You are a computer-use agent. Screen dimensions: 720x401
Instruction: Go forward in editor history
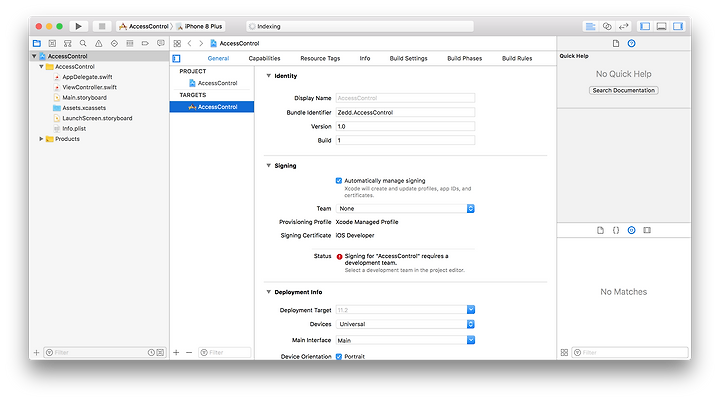201,43
